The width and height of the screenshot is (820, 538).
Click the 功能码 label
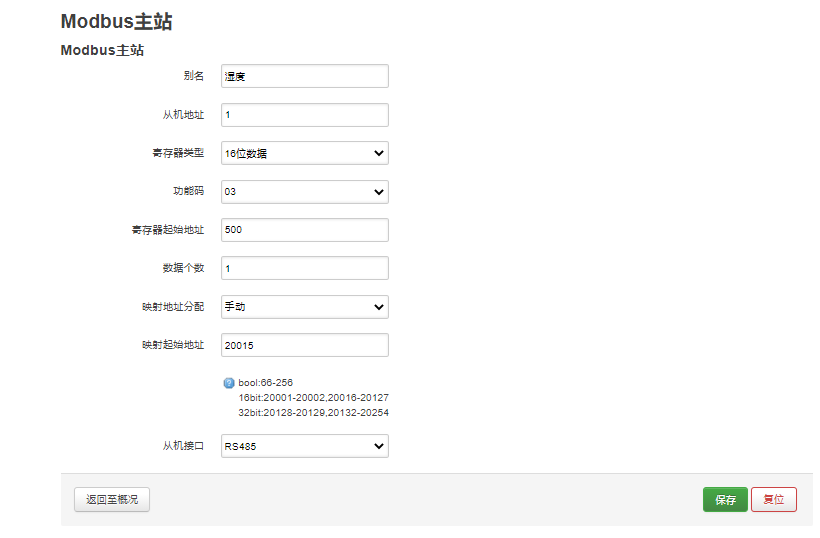(188, 191)
